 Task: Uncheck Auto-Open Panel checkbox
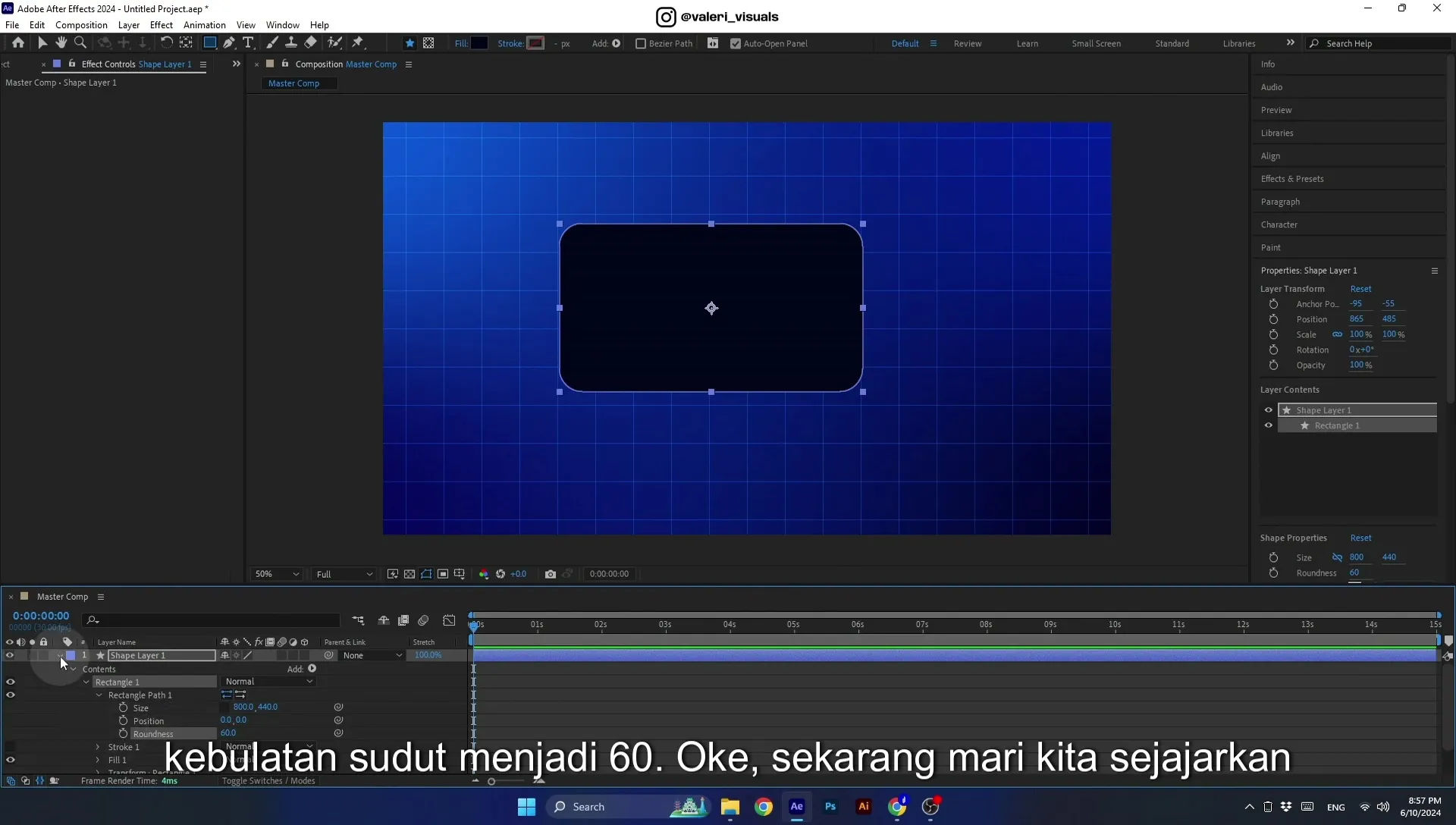[736, 43]
